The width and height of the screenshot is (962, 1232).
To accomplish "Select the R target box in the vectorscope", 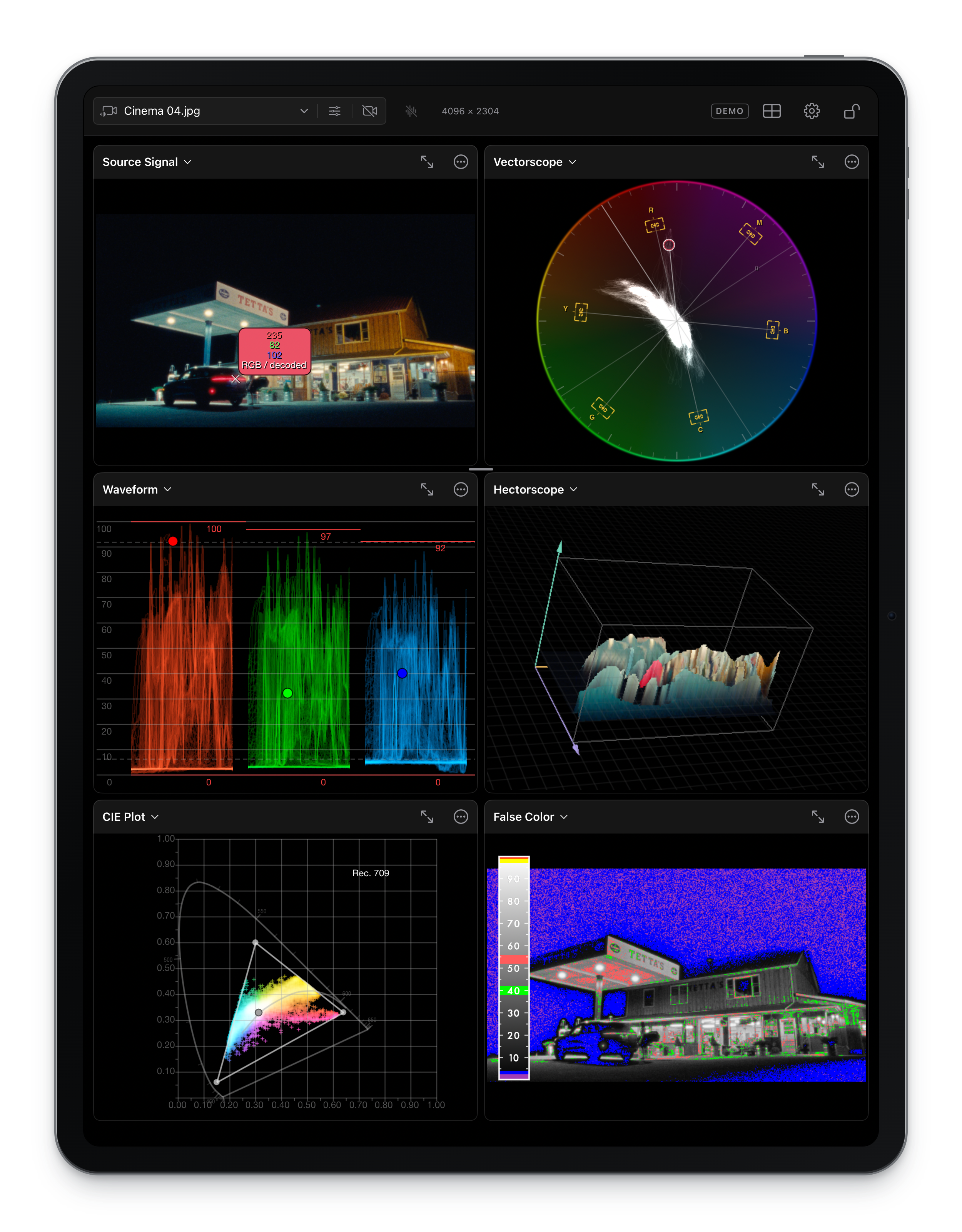I will (655, 225).
